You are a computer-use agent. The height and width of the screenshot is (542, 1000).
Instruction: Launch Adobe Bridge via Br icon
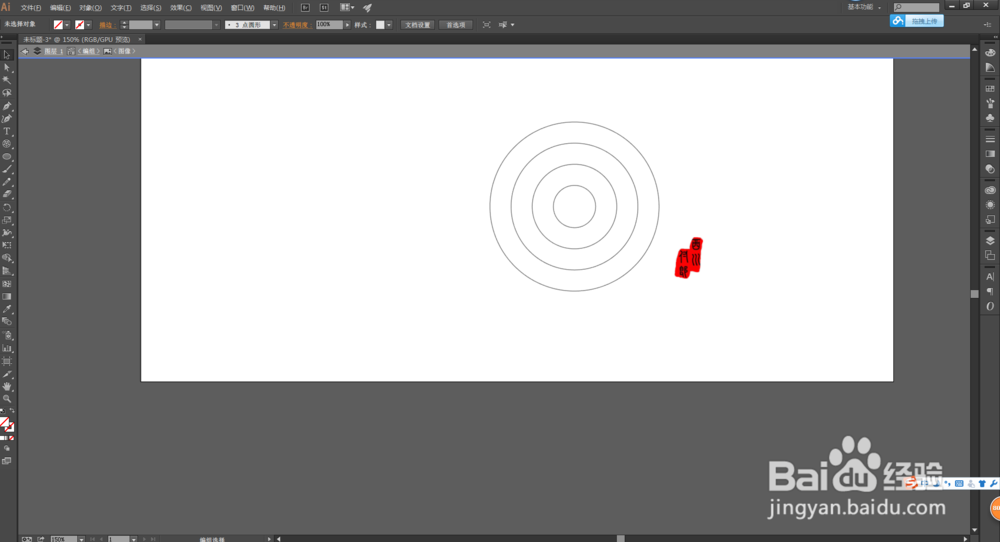305,8
